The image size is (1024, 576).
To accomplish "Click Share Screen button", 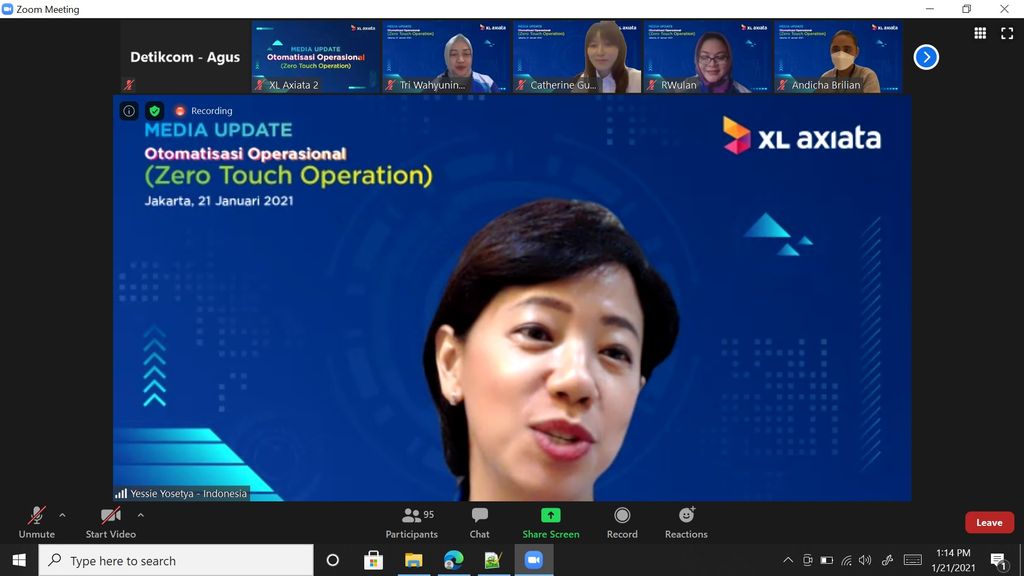I will (x=551, y=522).
